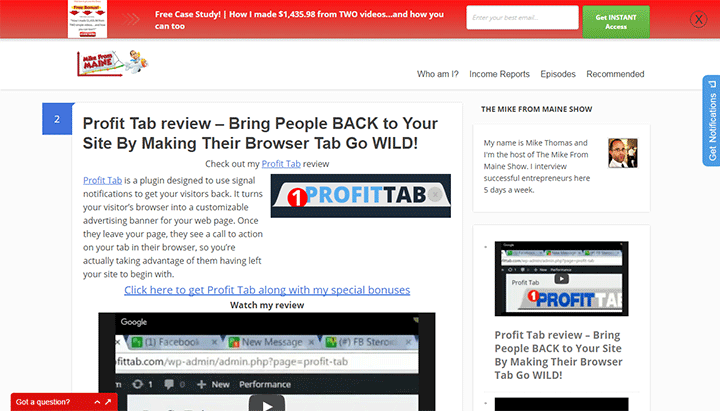The image size is (720, 411).
Task: Click THE MIKE FROM MAINE SHOW heading
Action: click(x=536, y=109)
